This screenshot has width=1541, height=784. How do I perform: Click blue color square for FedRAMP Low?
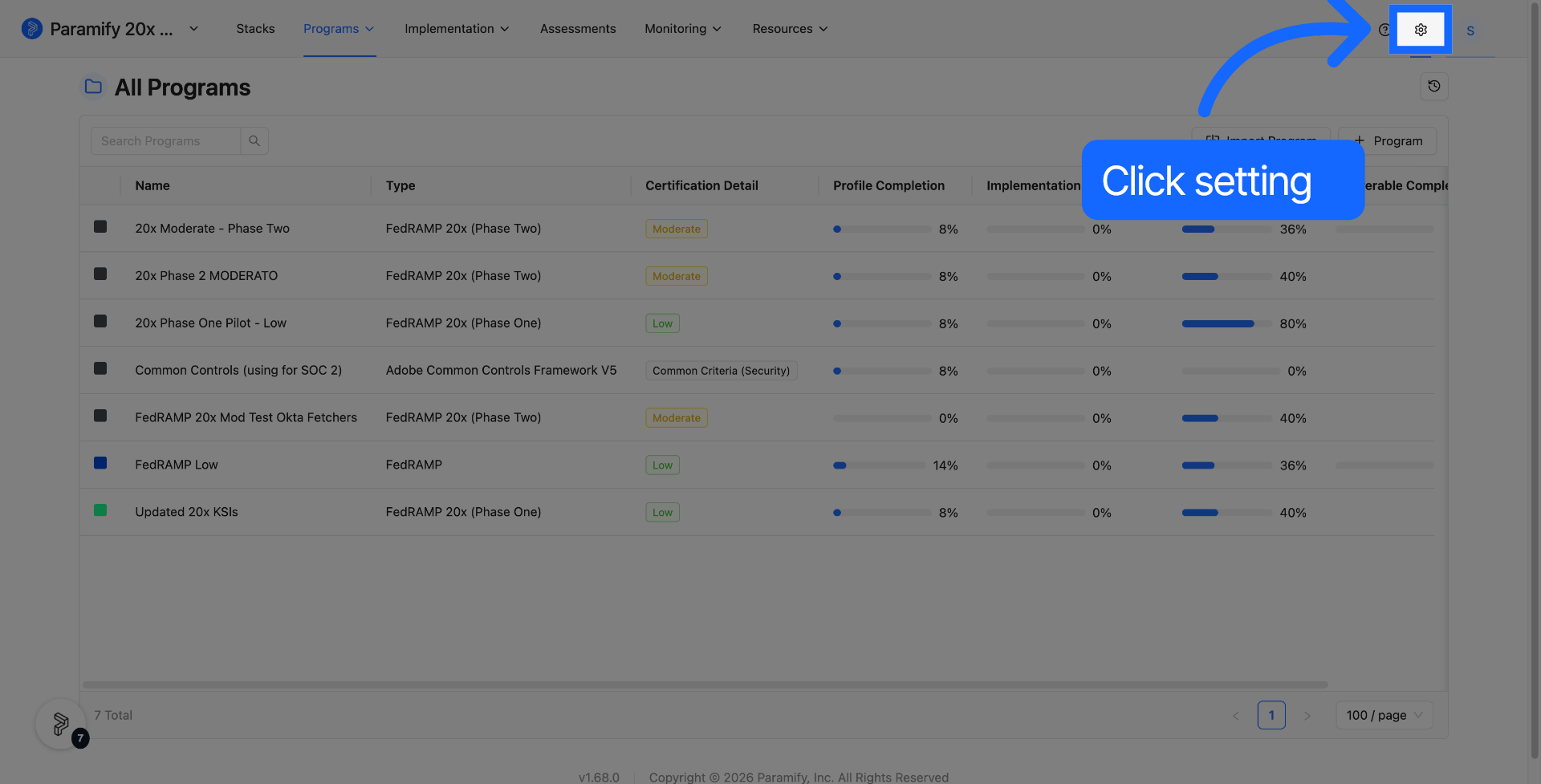100,463
